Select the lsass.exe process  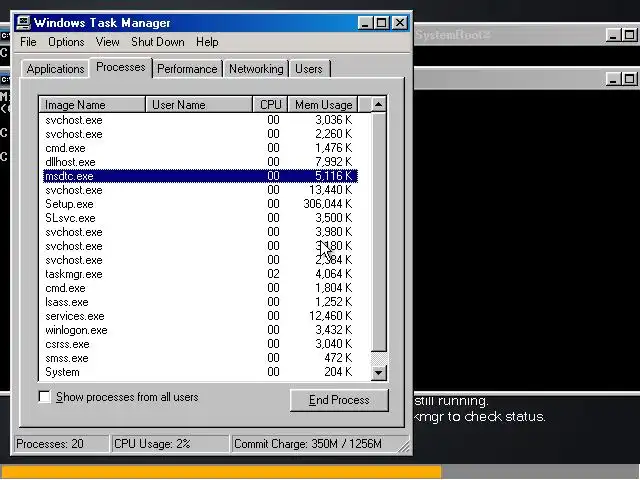200,302
